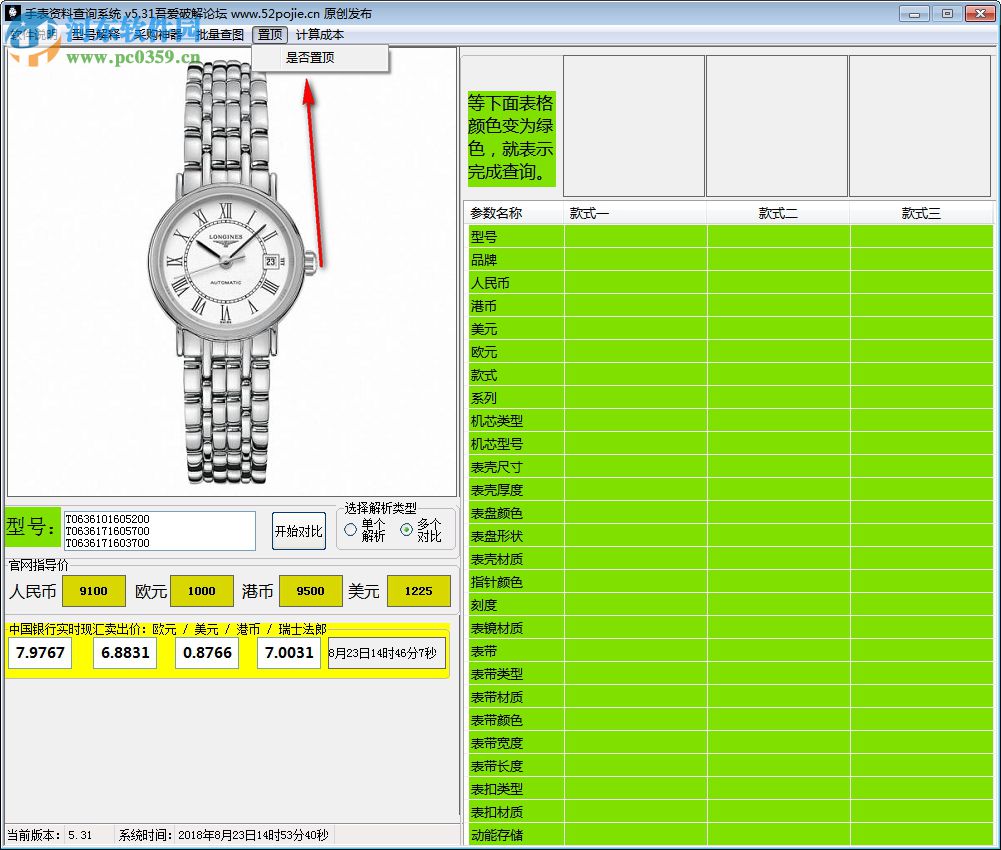Select the 表扣材质 row

pyautogui.click(x=731, y=812)
